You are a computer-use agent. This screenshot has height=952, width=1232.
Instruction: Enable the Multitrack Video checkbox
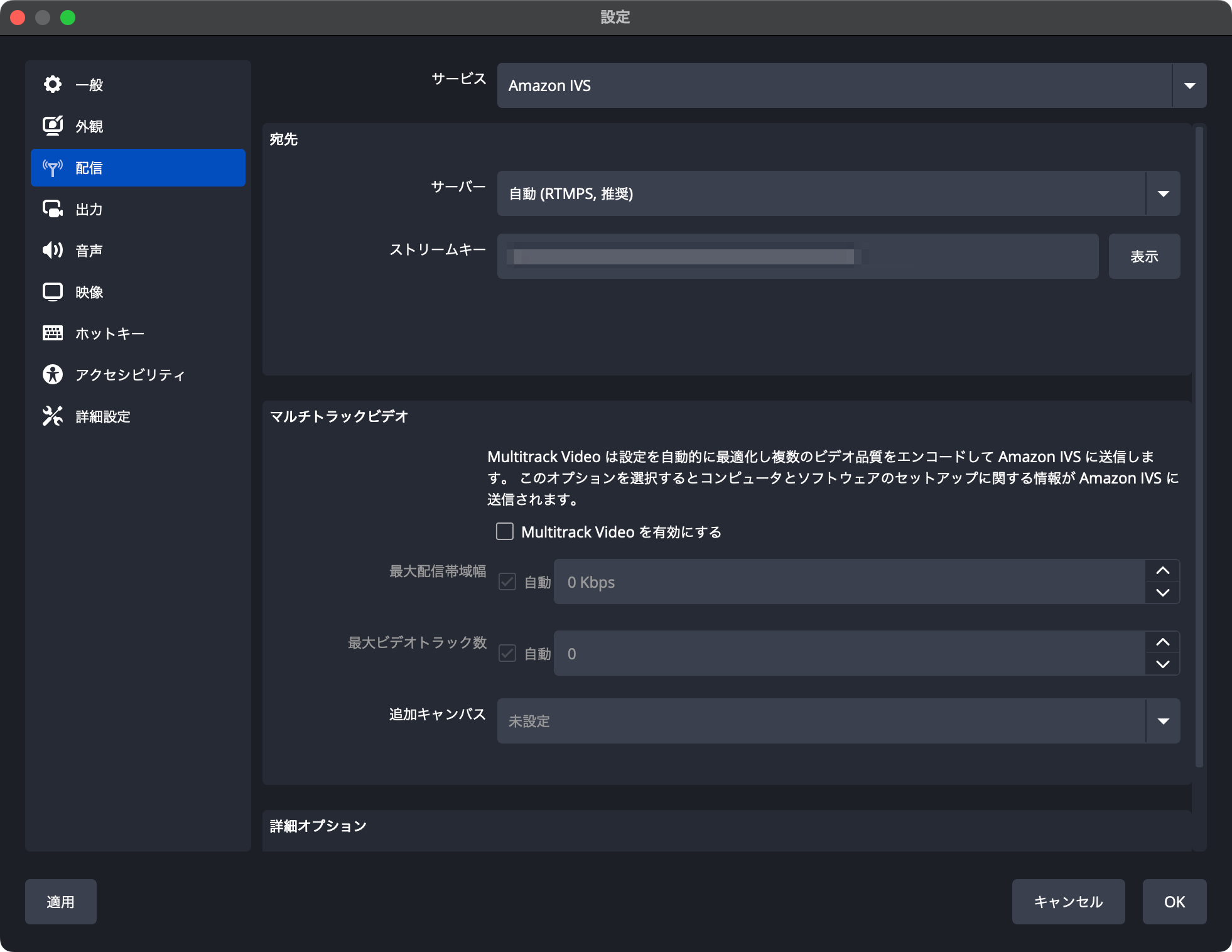click(505, 532)
